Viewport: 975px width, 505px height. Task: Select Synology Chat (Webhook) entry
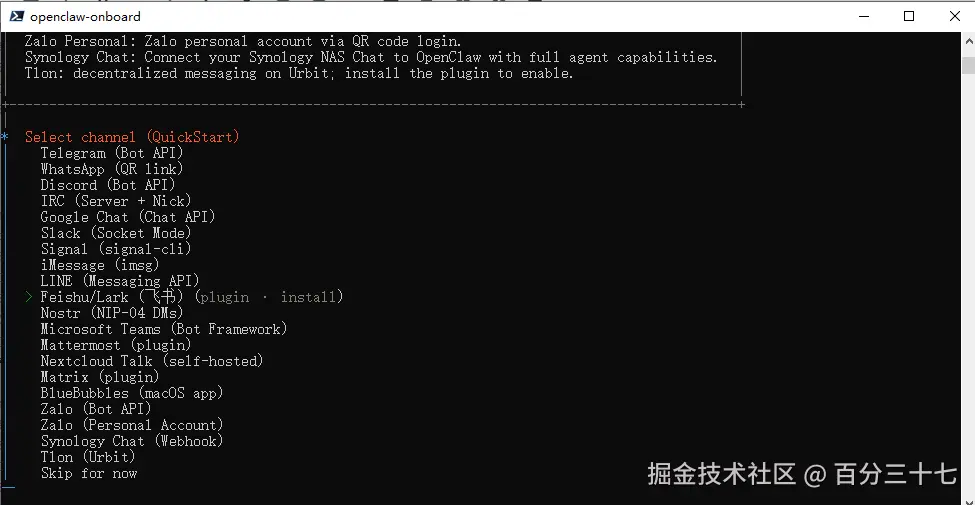pyautogui.click(x=131, y=441)
